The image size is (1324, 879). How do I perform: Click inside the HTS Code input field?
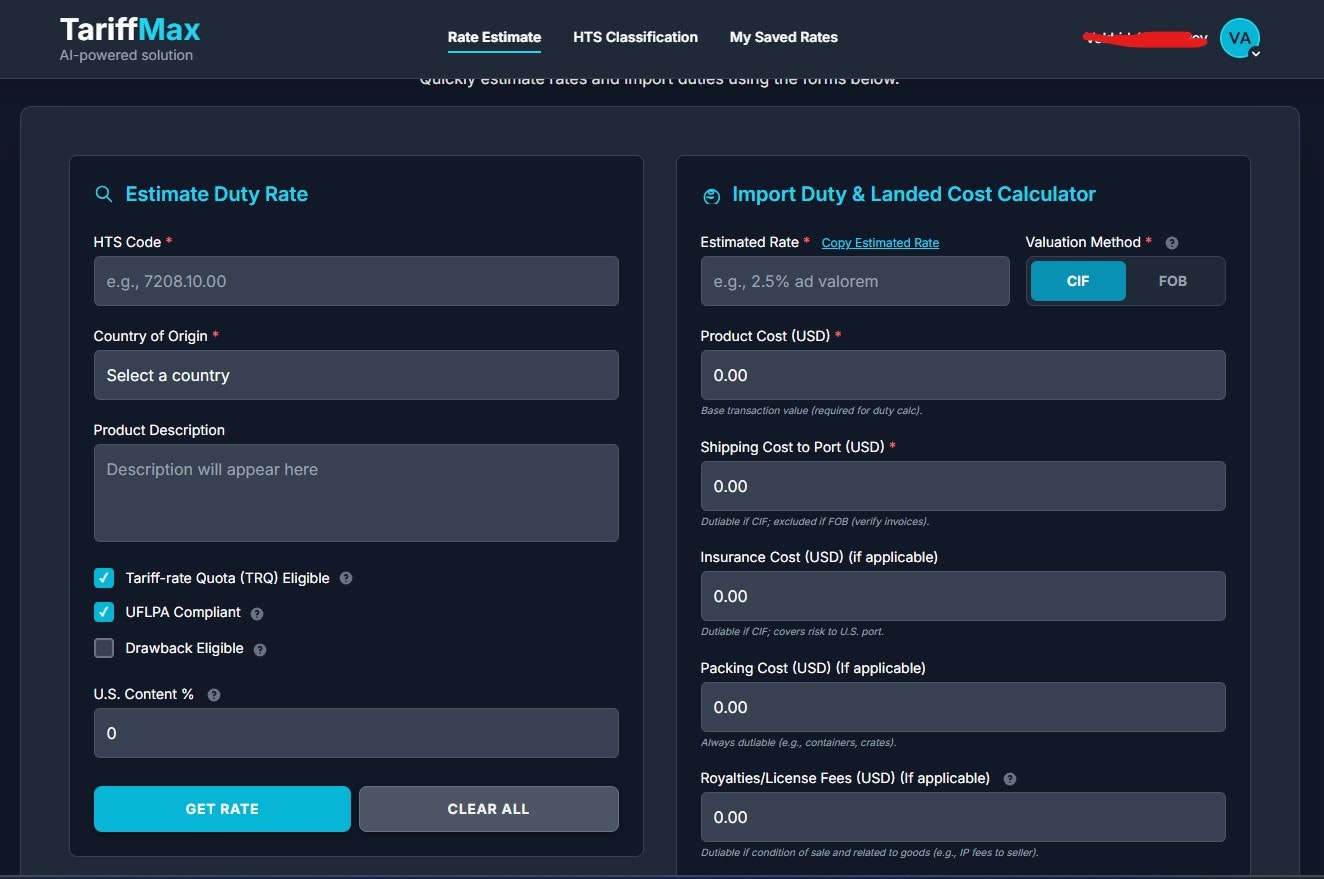click(356, 281)
